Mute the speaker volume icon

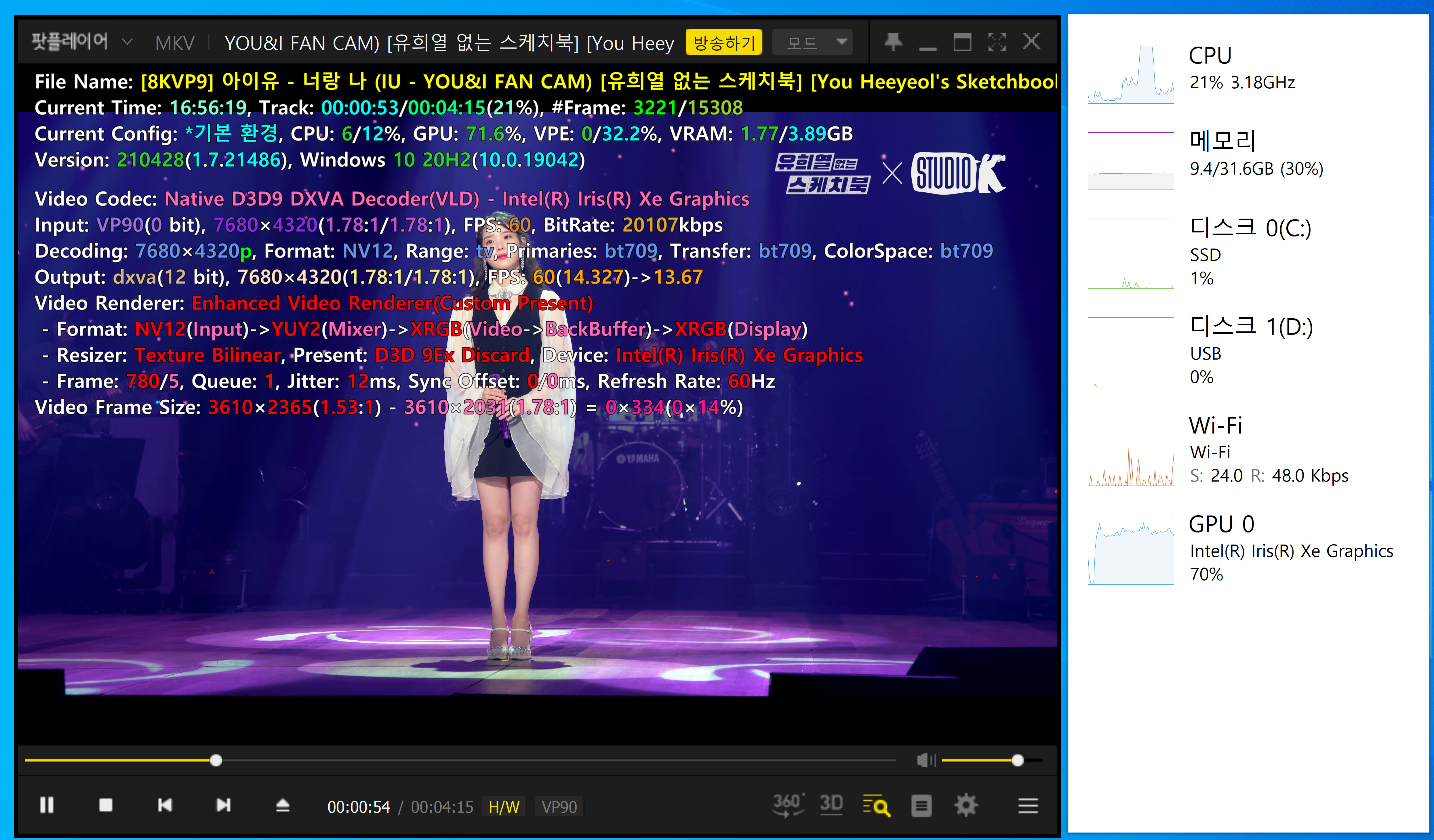(x=925, y=760)
